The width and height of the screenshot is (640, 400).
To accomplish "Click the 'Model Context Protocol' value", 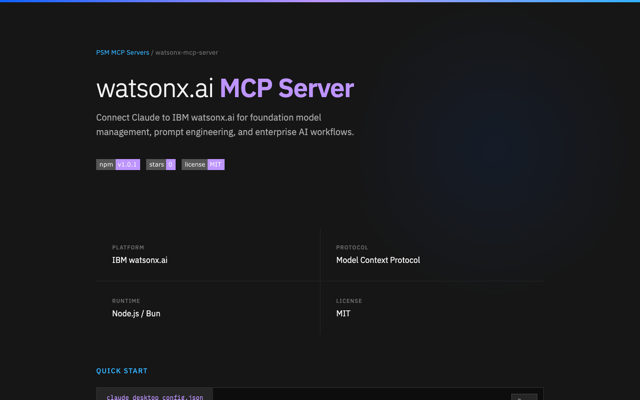I will [378, 260].
